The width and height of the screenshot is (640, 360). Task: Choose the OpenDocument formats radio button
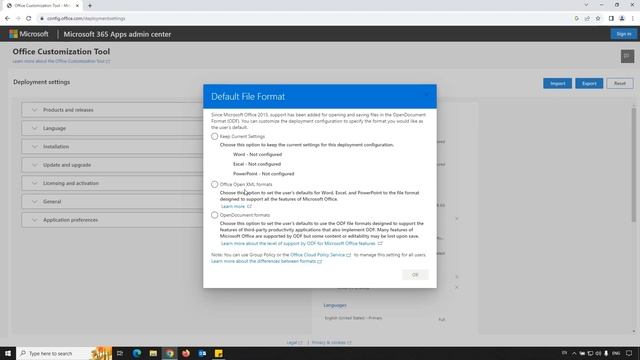click(x=214, y=215)
